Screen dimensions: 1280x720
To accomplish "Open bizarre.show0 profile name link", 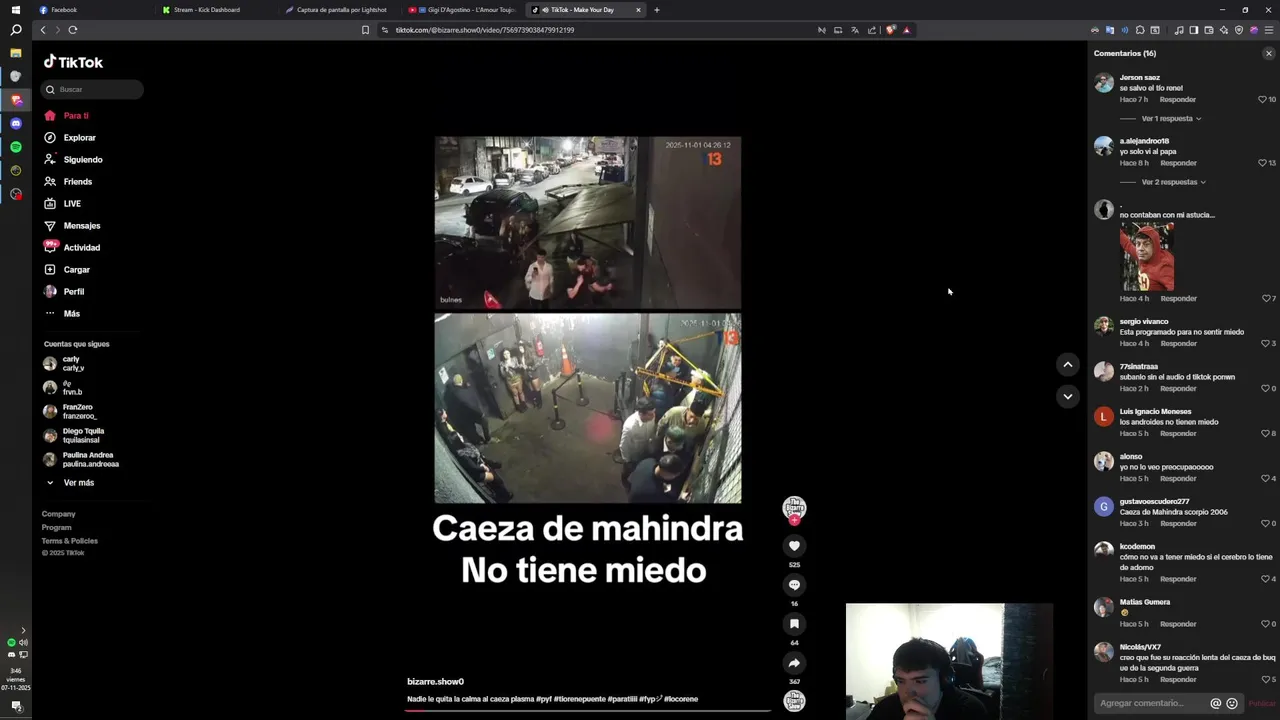I will (435, 682).
